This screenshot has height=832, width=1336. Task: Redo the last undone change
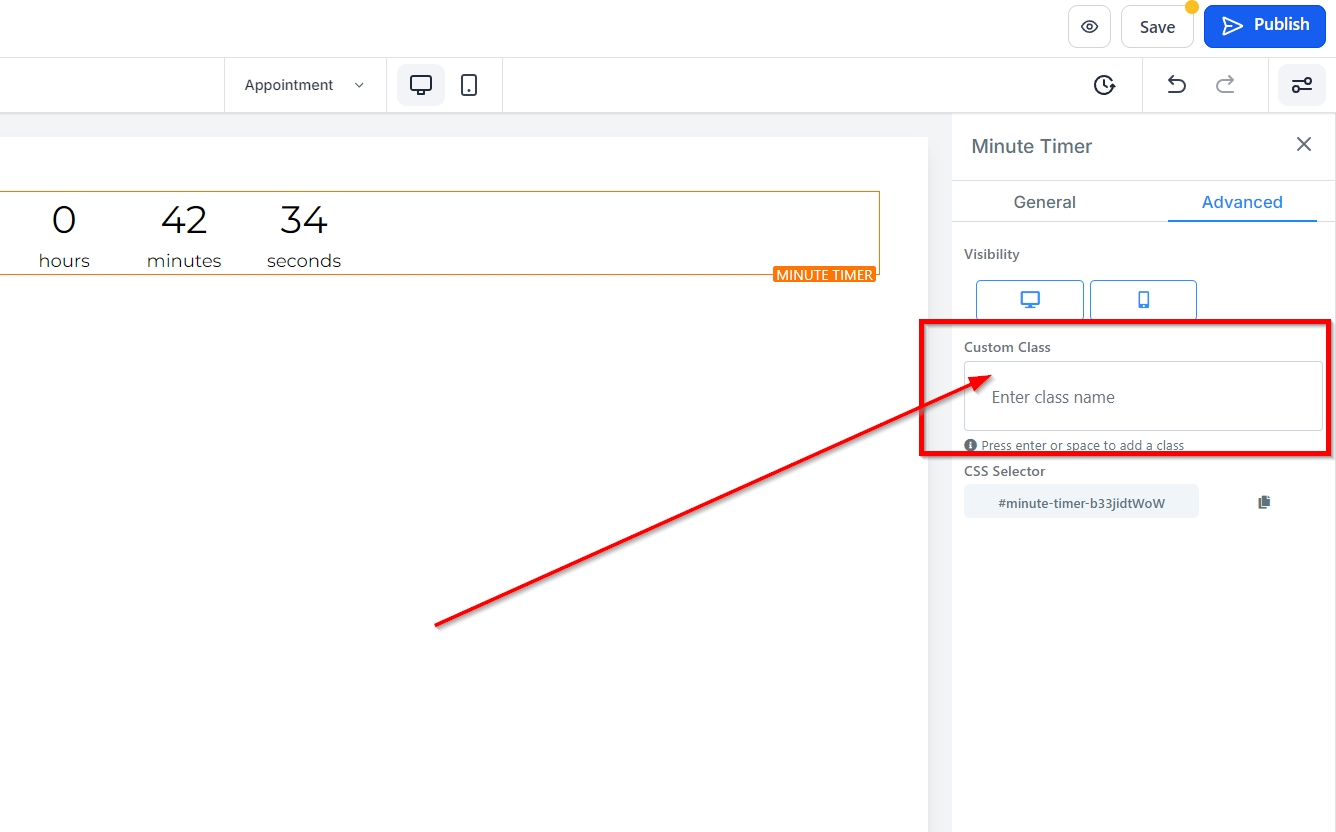[1225, 85]
